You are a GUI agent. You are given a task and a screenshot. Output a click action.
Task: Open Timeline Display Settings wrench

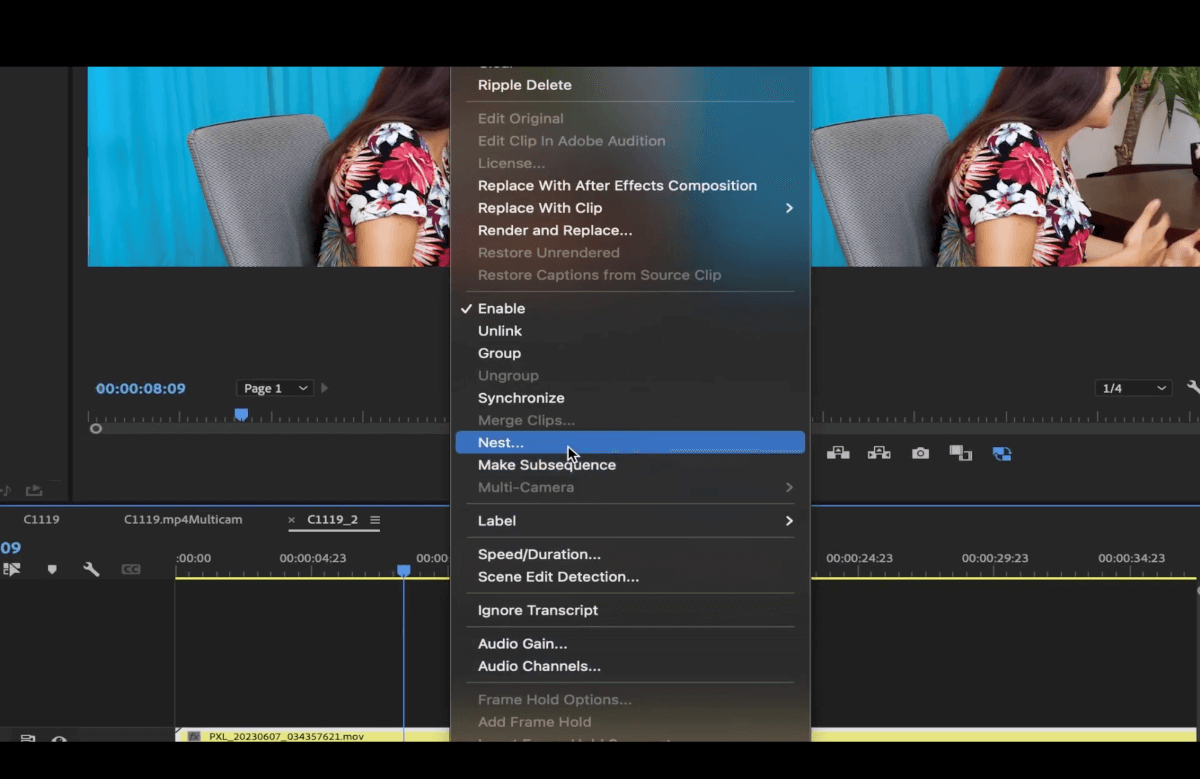pos(91,569)
